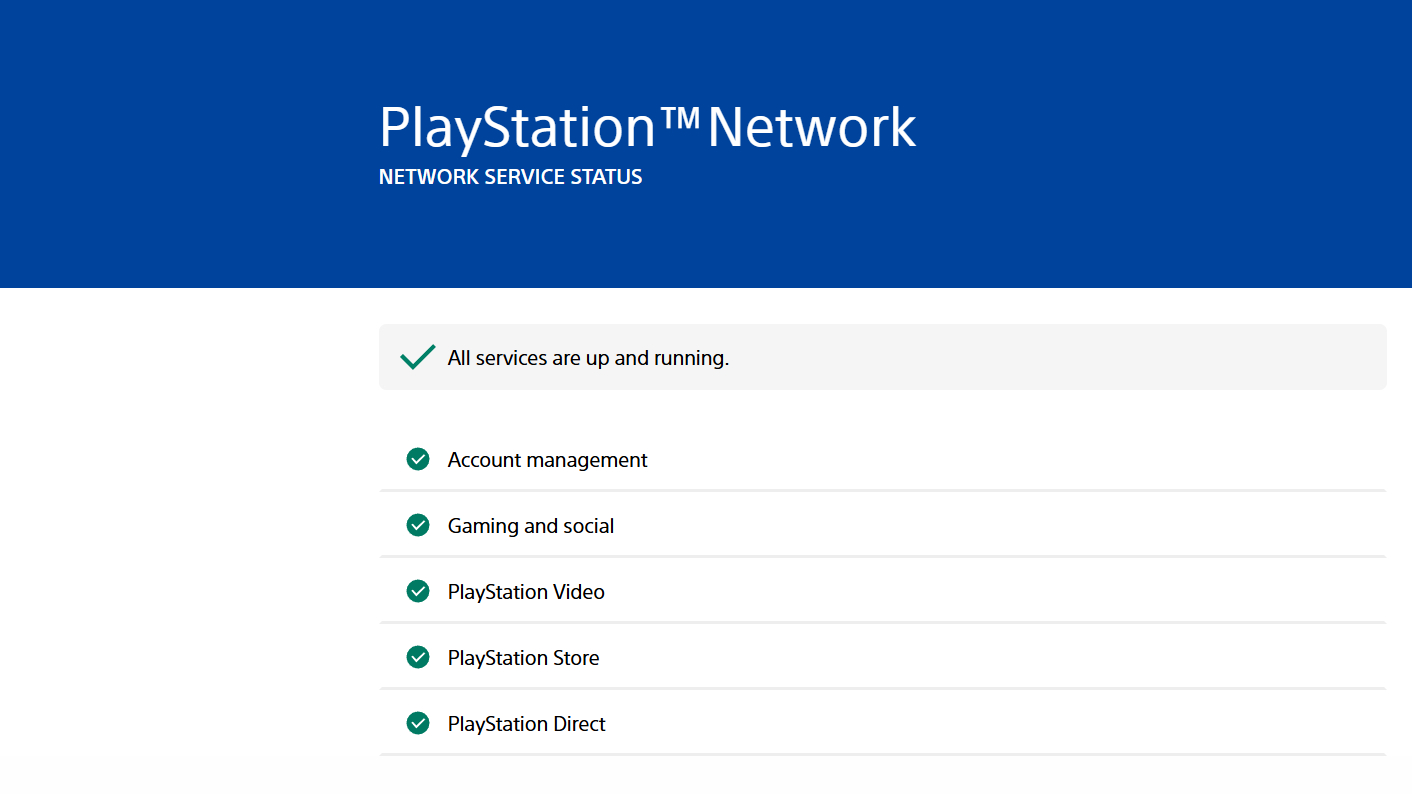The image size is (1412, 794).
Task: Click the PlayStation Direct status check icon
Action: pos(418,723)
